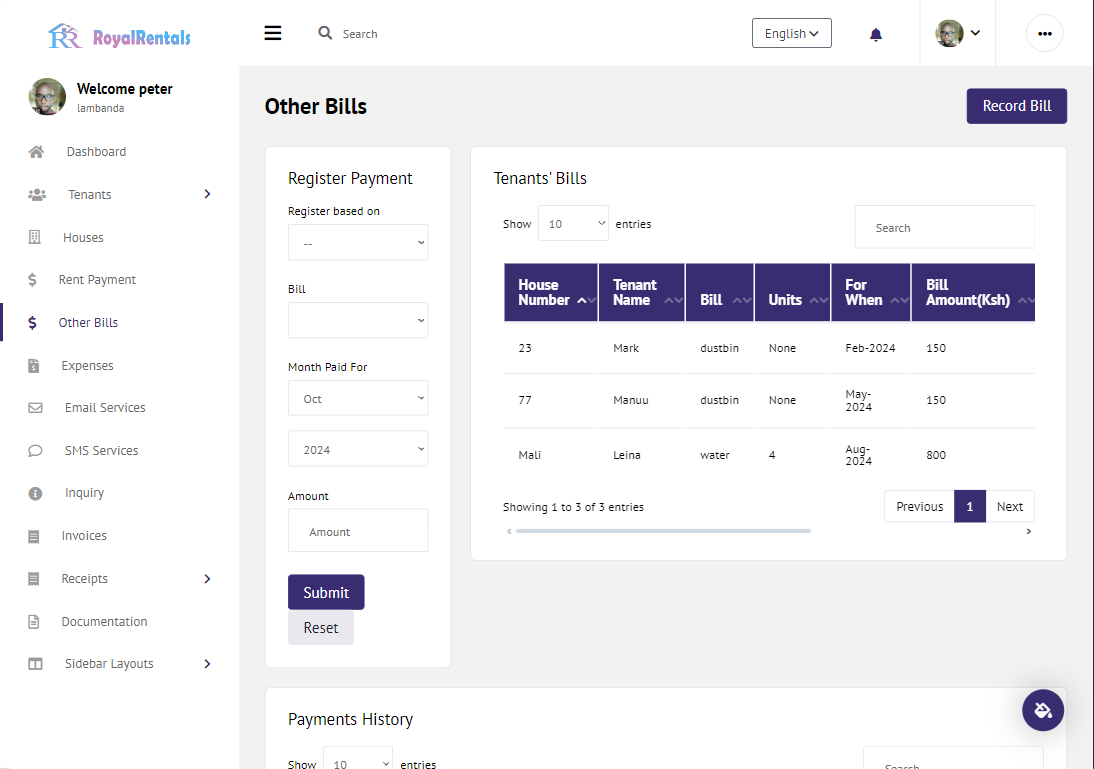Click the sidebar profile photo of peter

tap(47, 96)
